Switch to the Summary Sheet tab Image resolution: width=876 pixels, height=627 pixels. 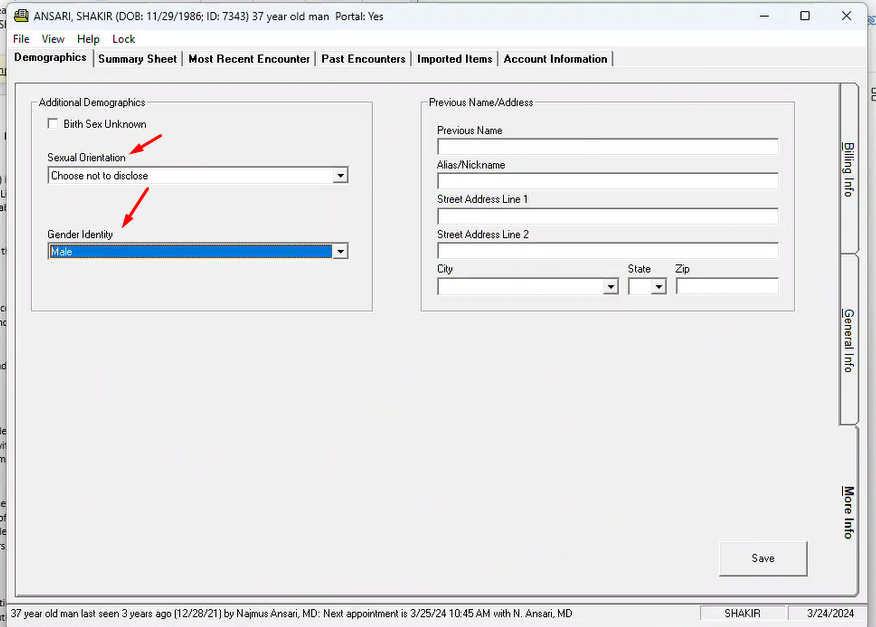137,59
